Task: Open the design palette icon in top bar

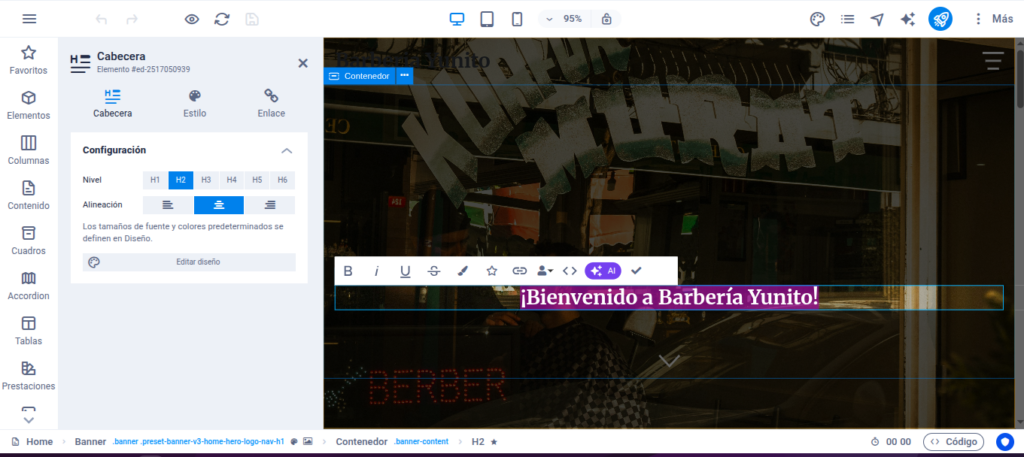Action: 817,19
